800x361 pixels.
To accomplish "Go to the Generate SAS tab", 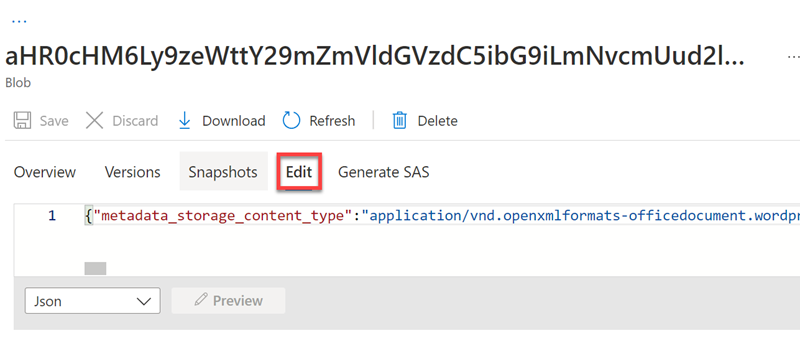I will point(384,172).
